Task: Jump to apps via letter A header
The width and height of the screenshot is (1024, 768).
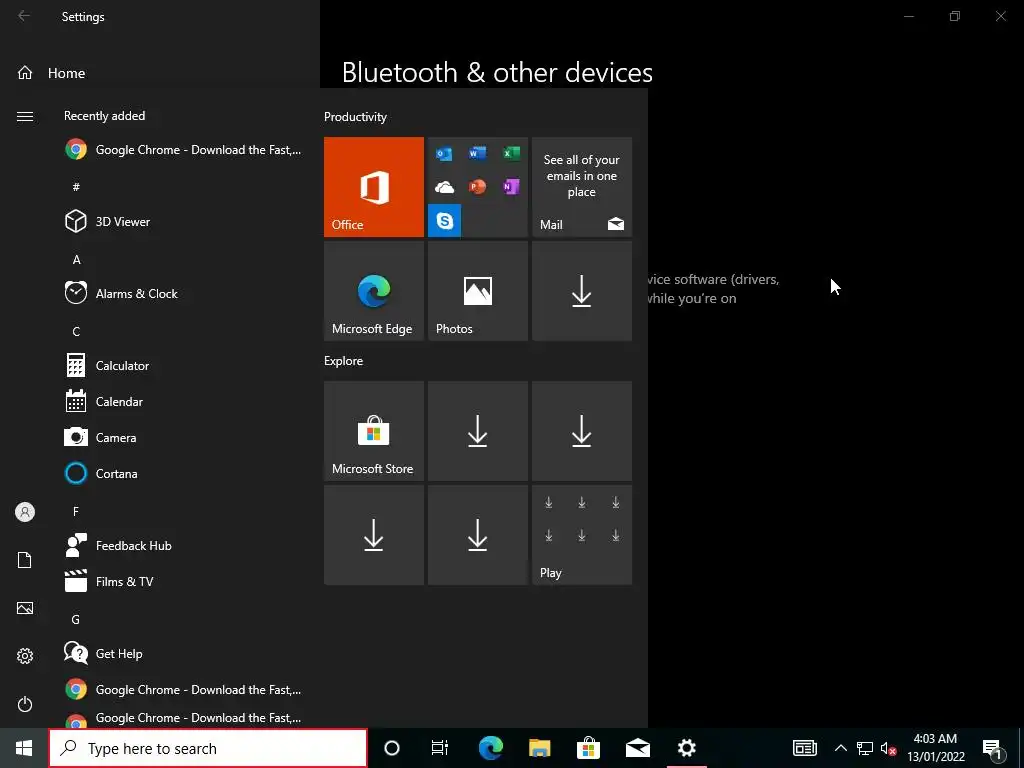Action: [x=76, y=259]
